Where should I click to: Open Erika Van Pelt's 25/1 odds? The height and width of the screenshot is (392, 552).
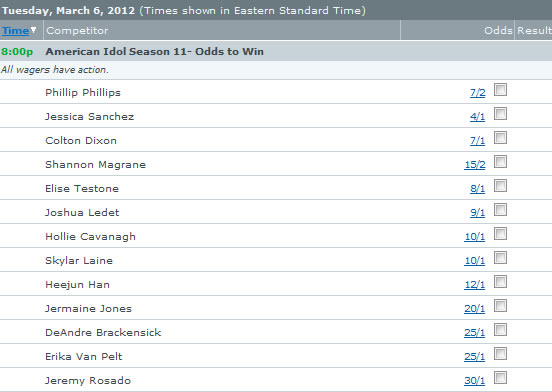pyautogui.click(x=475, y=356)
